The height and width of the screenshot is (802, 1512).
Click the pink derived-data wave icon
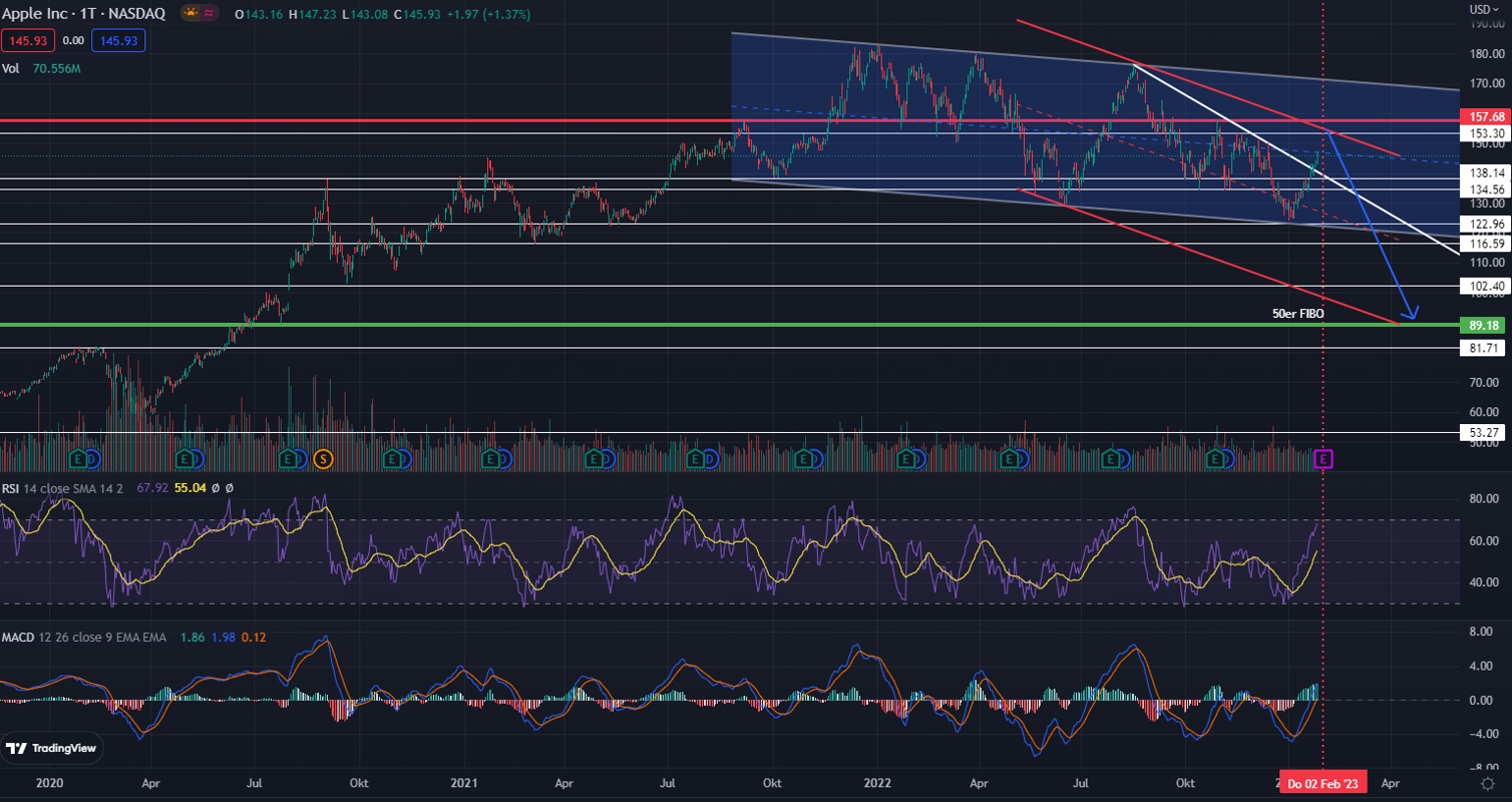[210, 13]
